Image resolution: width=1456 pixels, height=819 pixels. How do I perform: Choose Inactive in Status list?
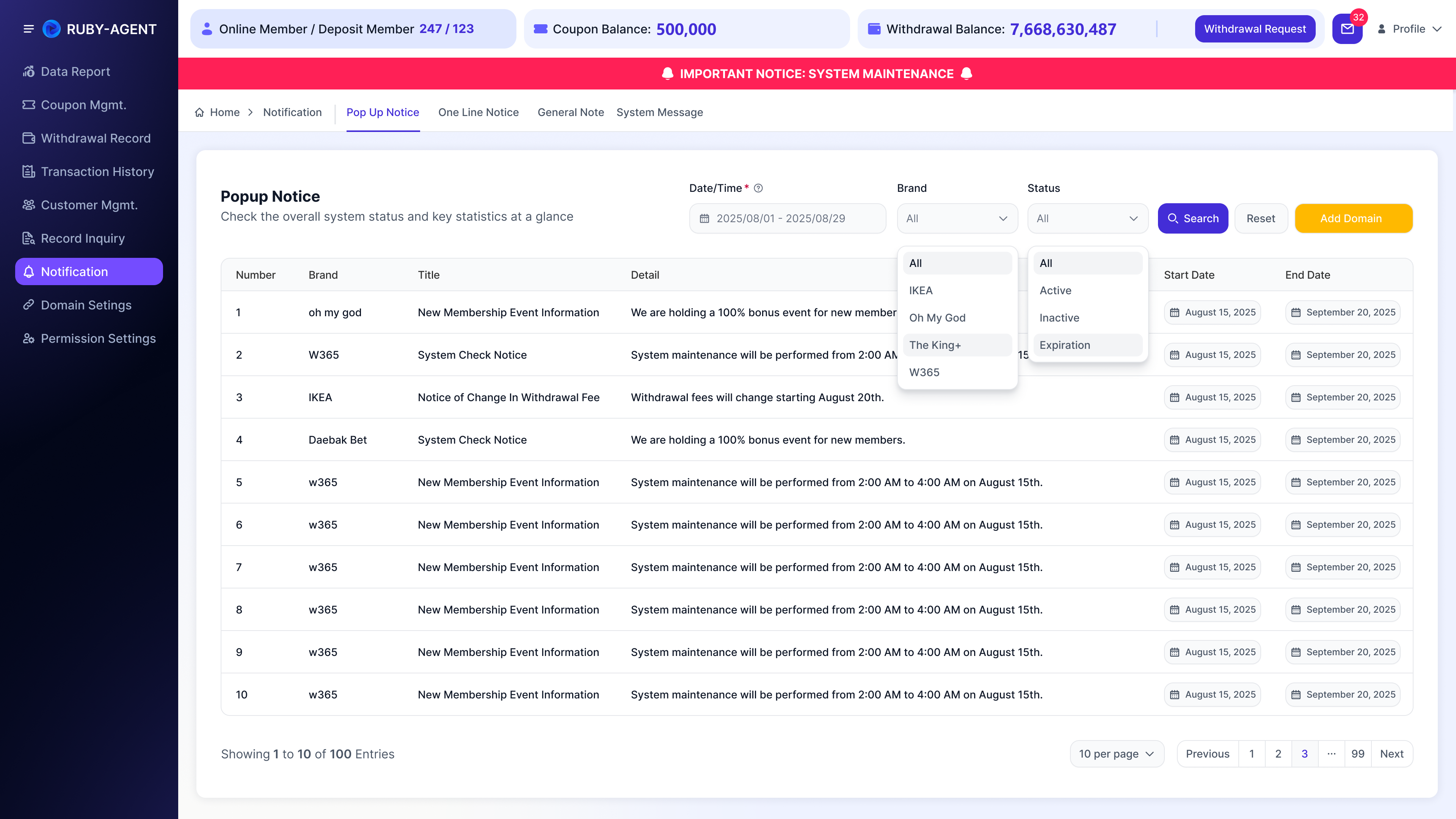tap(1087, 318)
